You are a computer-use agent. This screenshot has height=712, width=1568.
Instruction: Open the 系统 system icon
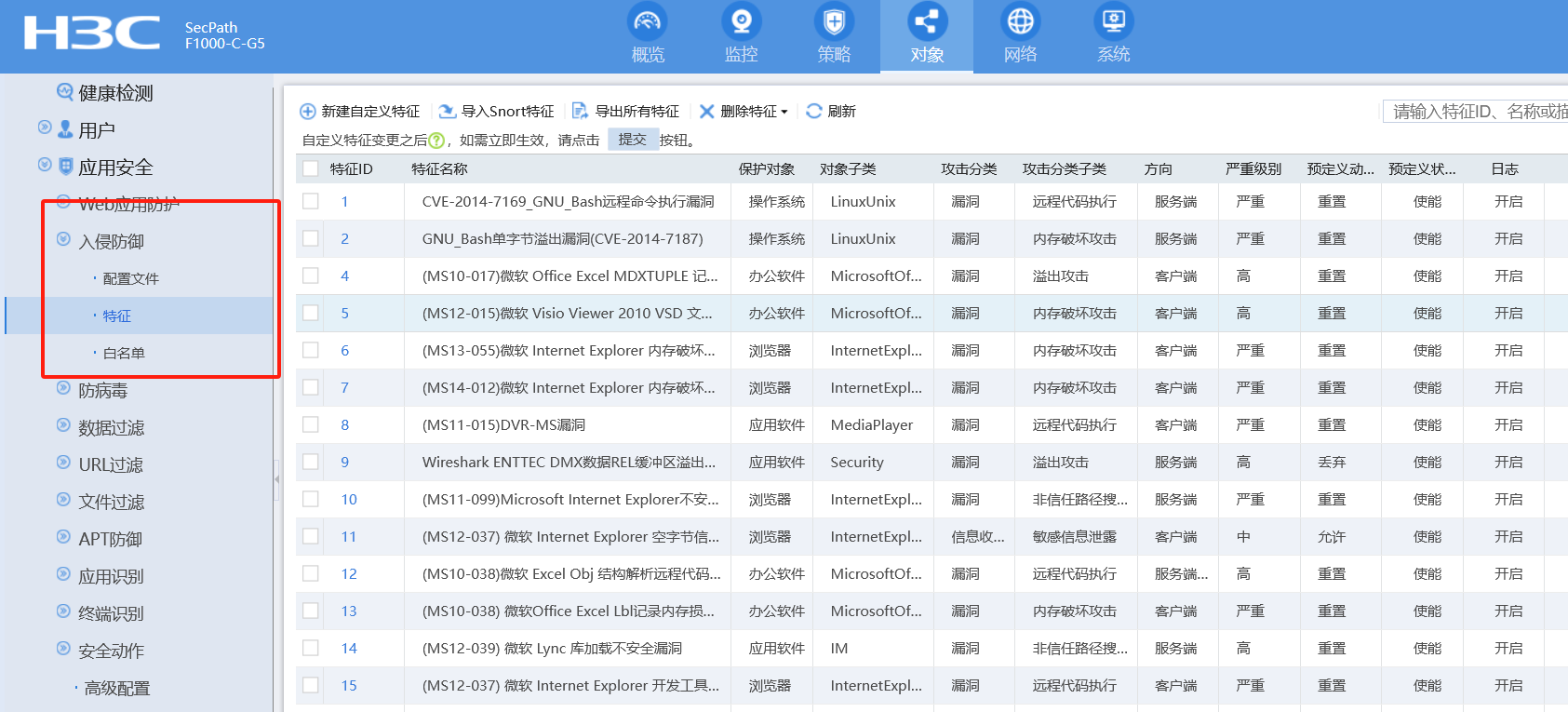coord(1113,22)
